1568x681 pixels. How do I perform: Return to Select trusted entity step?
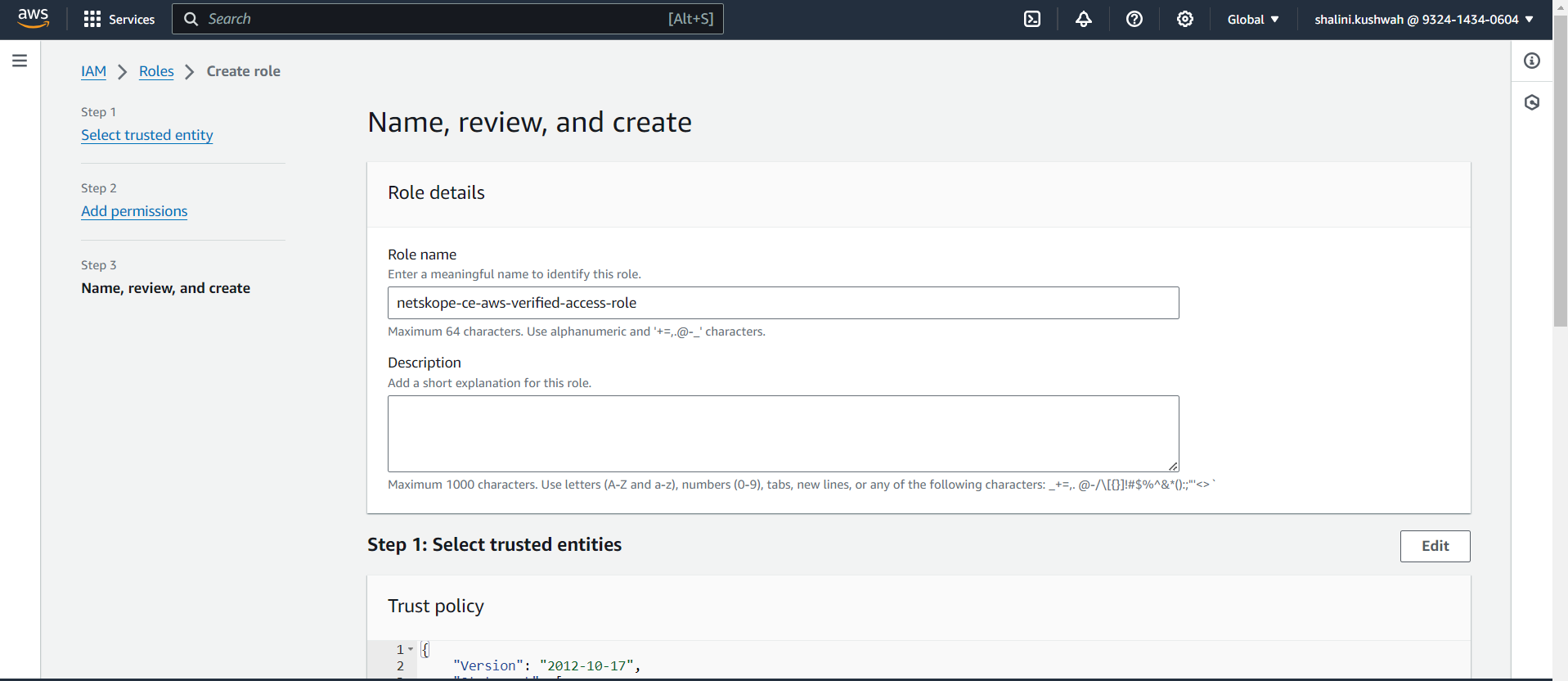pos(147,135)
